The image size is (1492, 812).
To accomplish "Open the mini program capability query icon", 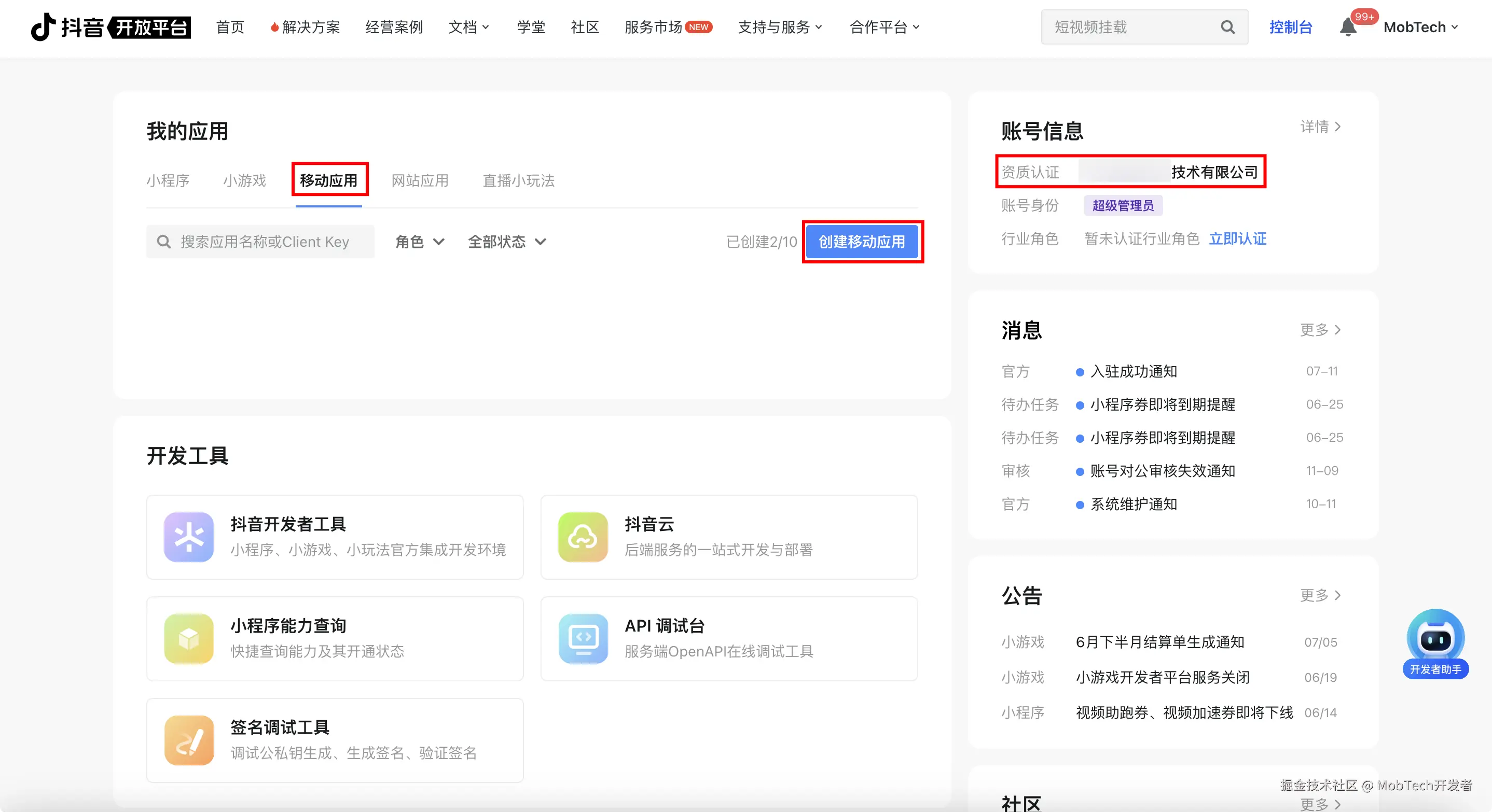I will [189, 639].
